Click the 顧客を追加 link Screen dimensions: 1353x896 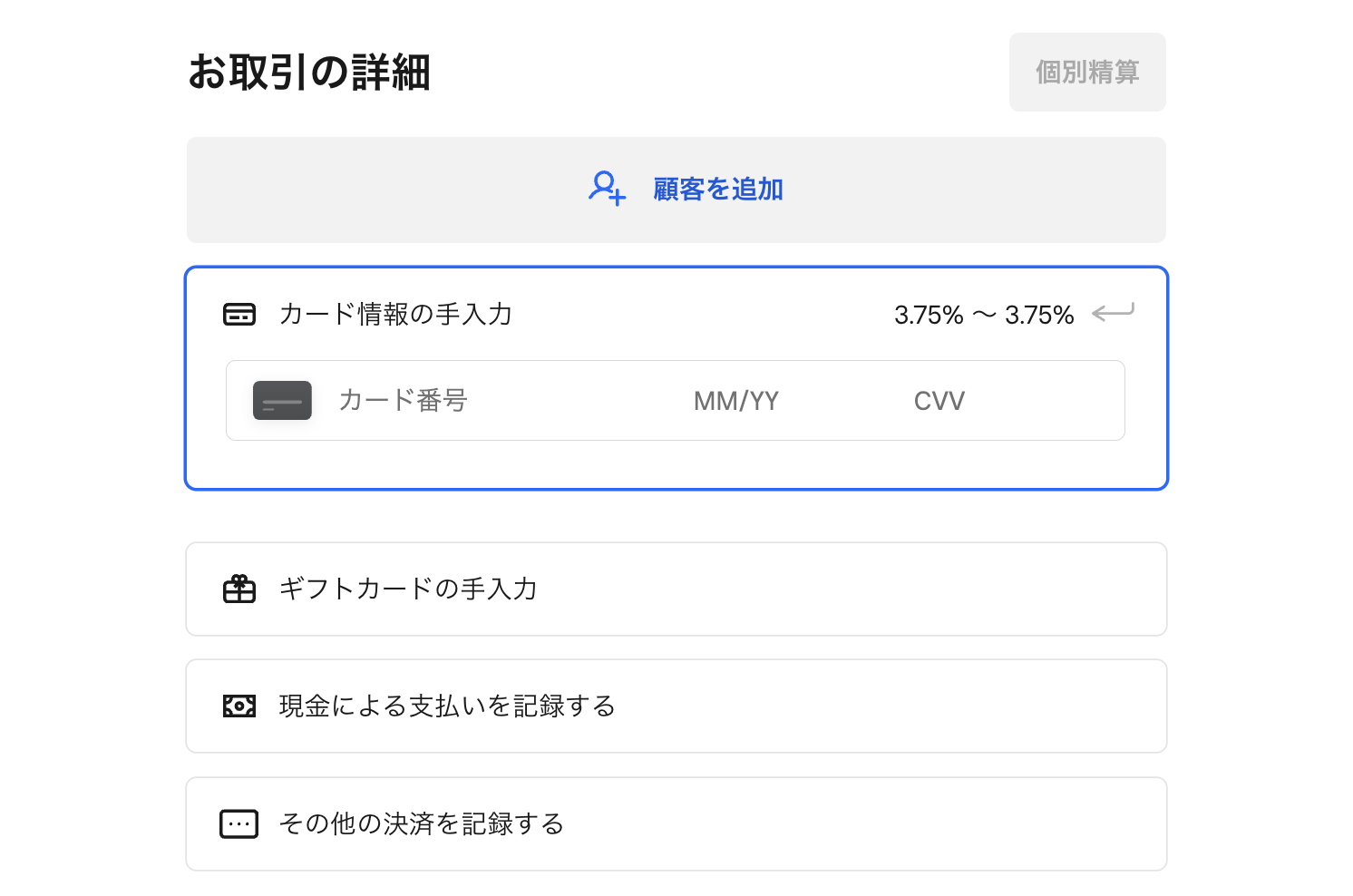click(716, 190)
